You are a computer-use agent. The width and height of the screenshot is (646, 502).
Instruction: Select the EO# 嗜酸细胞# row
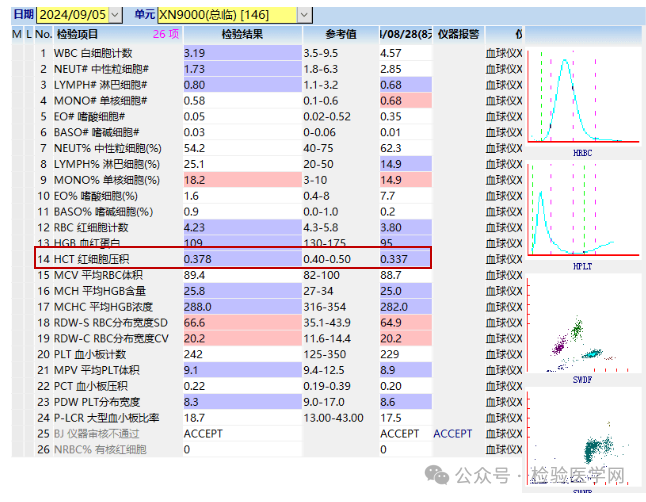click(x=268, y=117)
